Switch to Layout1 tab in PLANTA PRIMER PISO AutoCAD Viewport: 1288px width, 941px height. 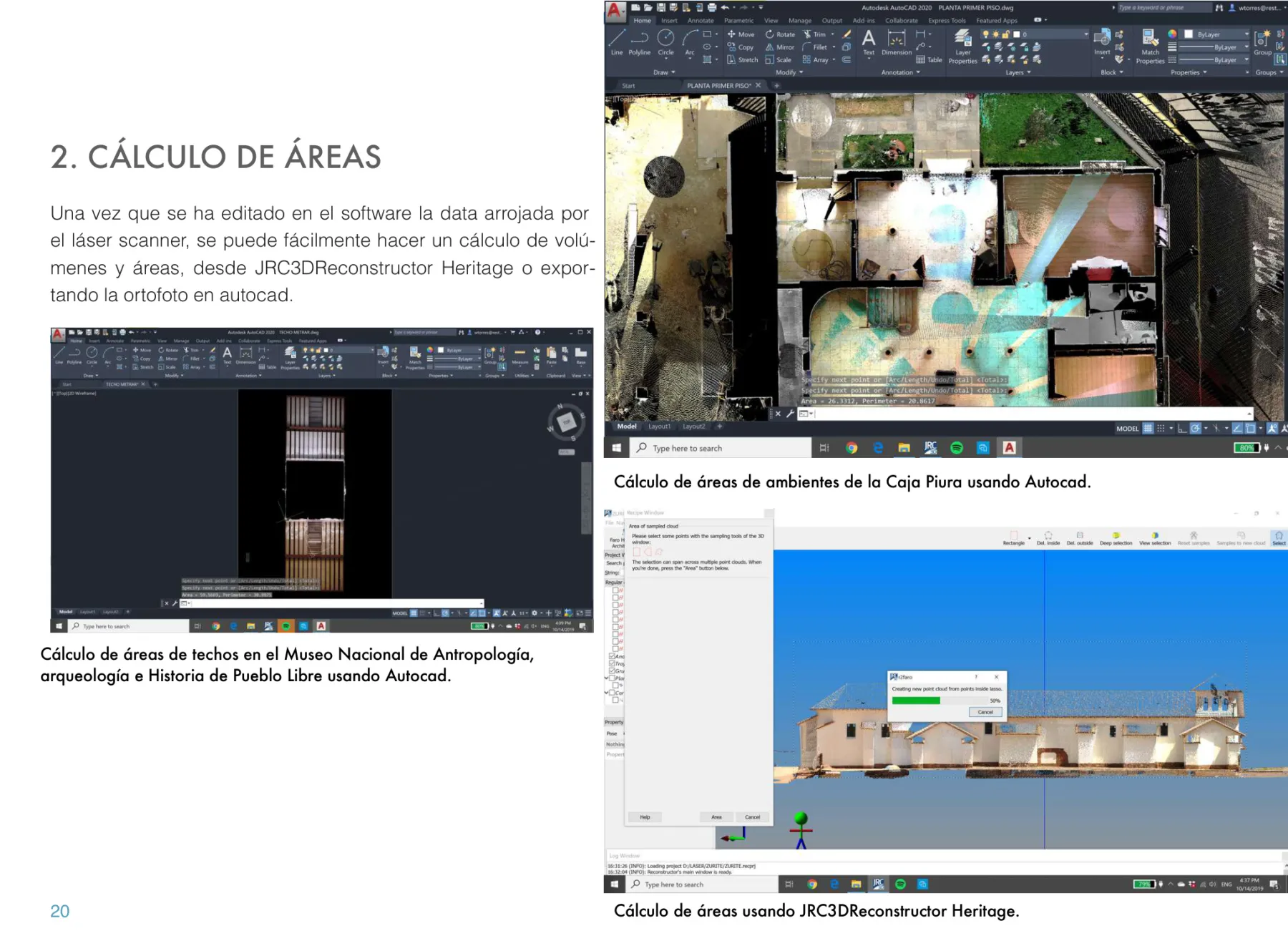click(x=659, y=426)
